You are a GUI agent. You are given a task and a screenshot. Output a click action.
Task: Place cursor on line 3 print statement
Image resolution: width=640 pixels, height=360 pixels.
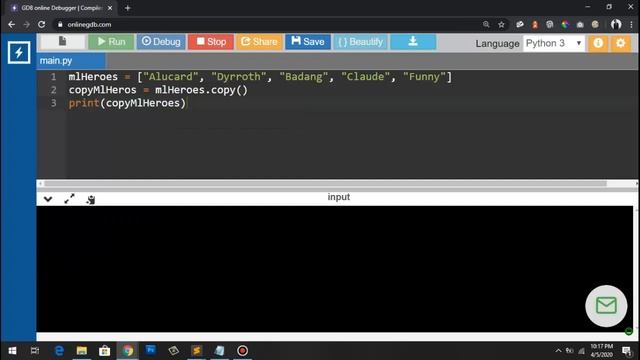[x=127, y=103]
